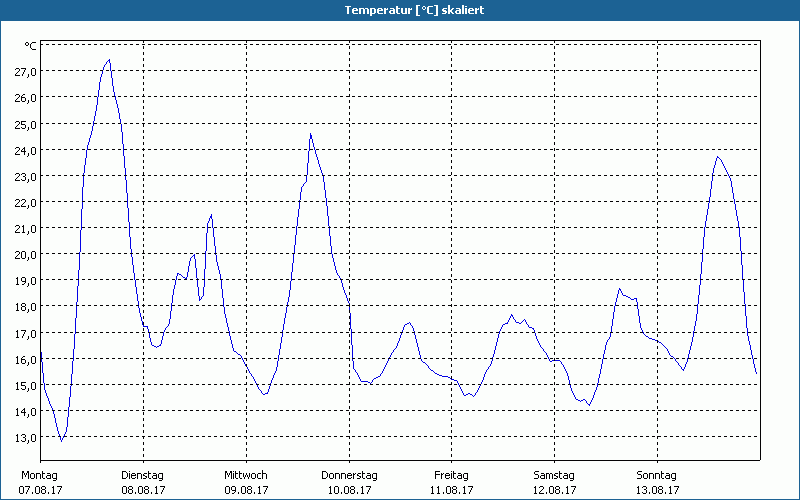Click the highest temperature peak on Monday
This screenshot has width=800, height=500.
[x=109, y=60]
